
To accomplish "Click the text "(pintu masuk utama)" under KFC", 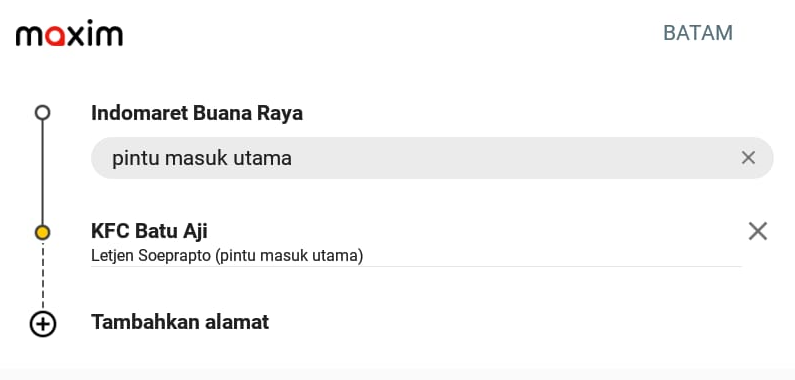I will coord(289,256).
